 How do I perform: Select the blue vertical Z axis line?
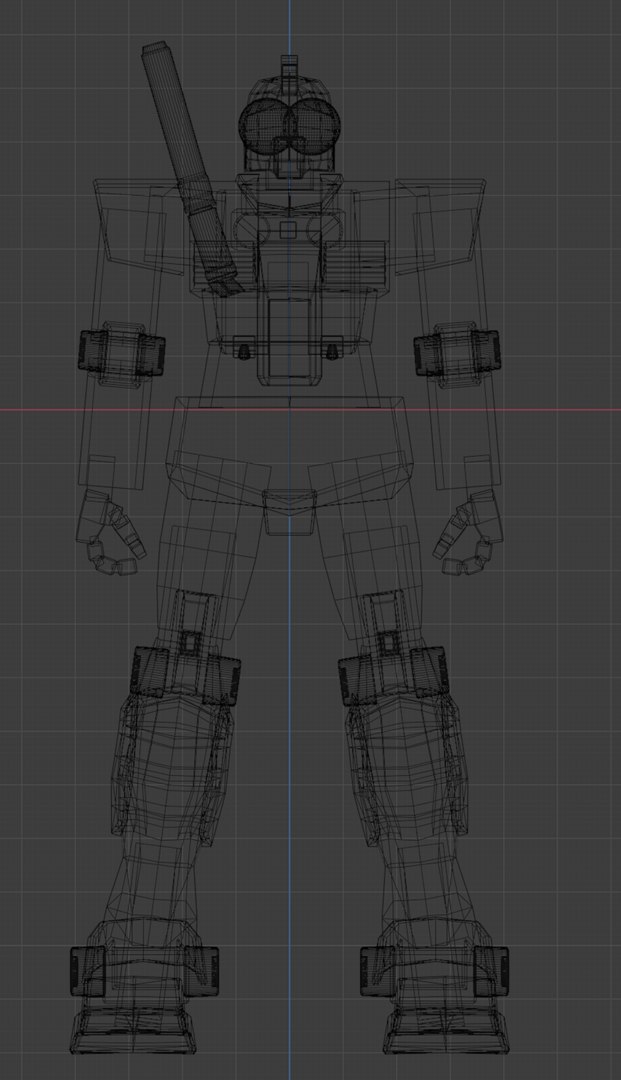(x=290, y=540)
